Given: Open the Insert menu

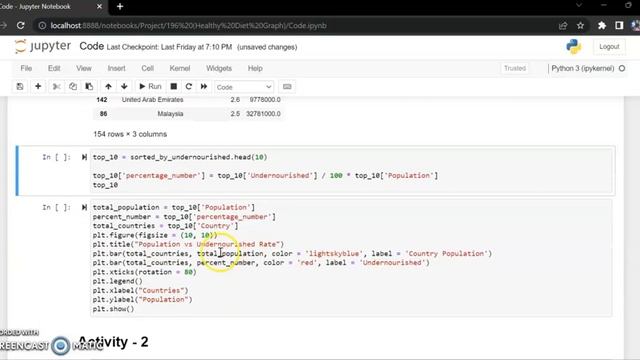Looking at the screenshot, I should coord(116,68).
